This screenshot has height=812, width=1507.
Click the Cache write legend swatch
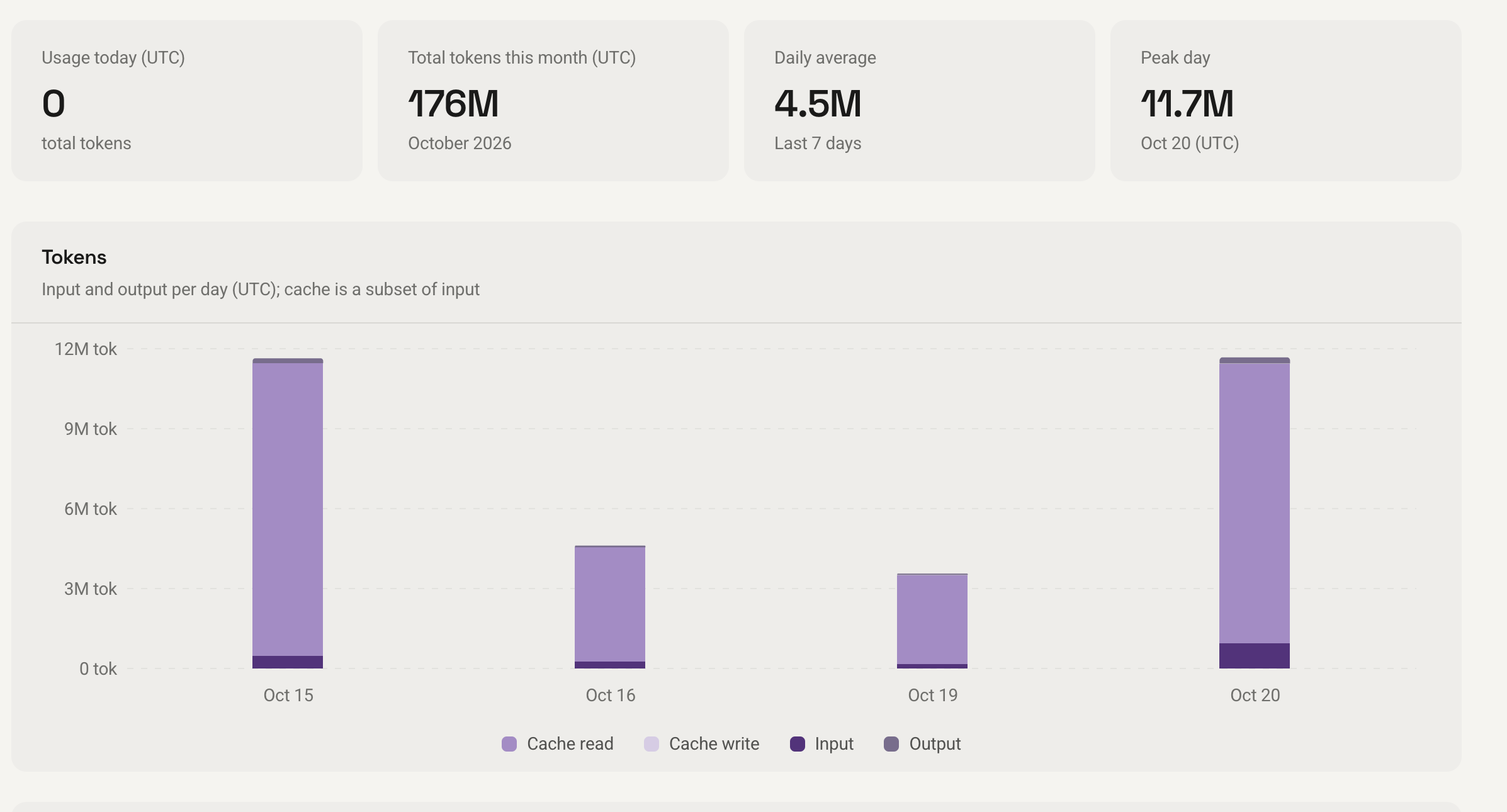point(652,744)
